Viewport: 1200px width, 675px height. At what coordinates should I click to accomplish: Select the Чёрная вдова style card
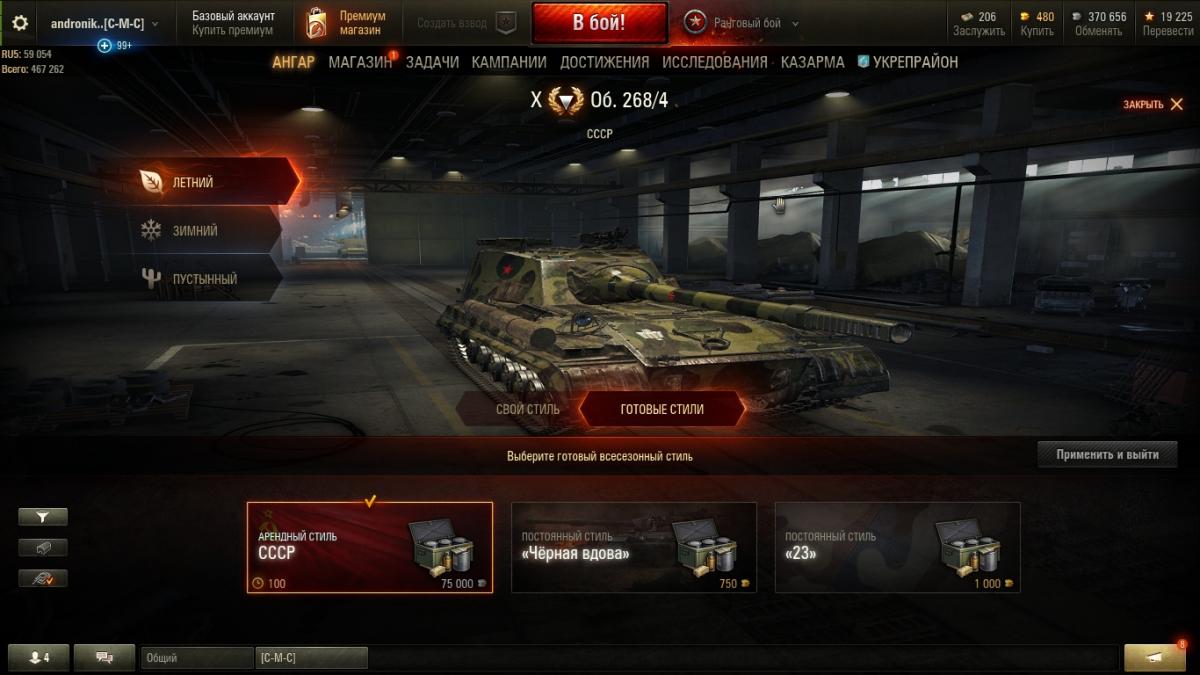pyautogui.click(x=634, y=548)
